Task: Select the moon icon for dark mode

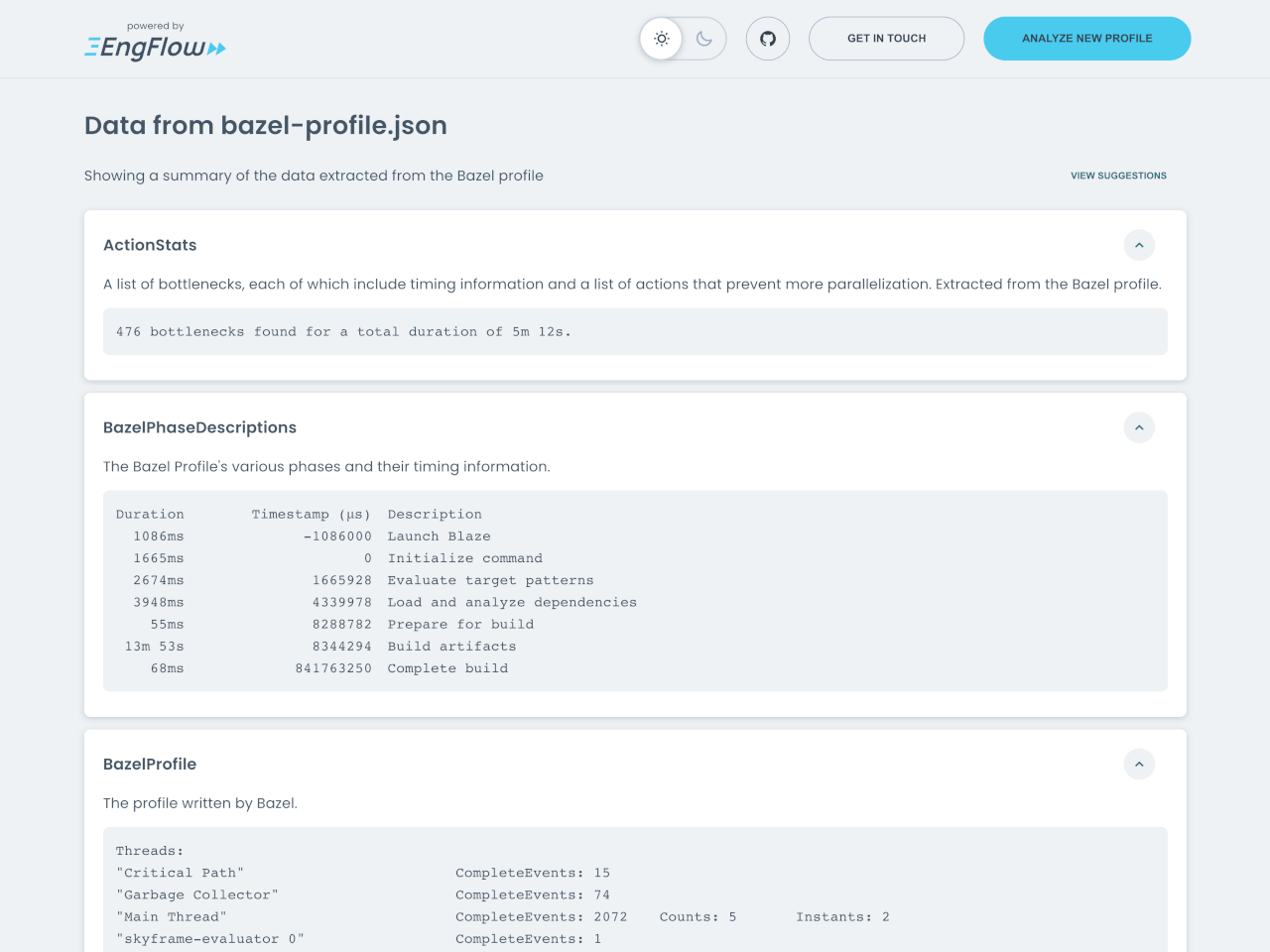Action: click(703, 38)
